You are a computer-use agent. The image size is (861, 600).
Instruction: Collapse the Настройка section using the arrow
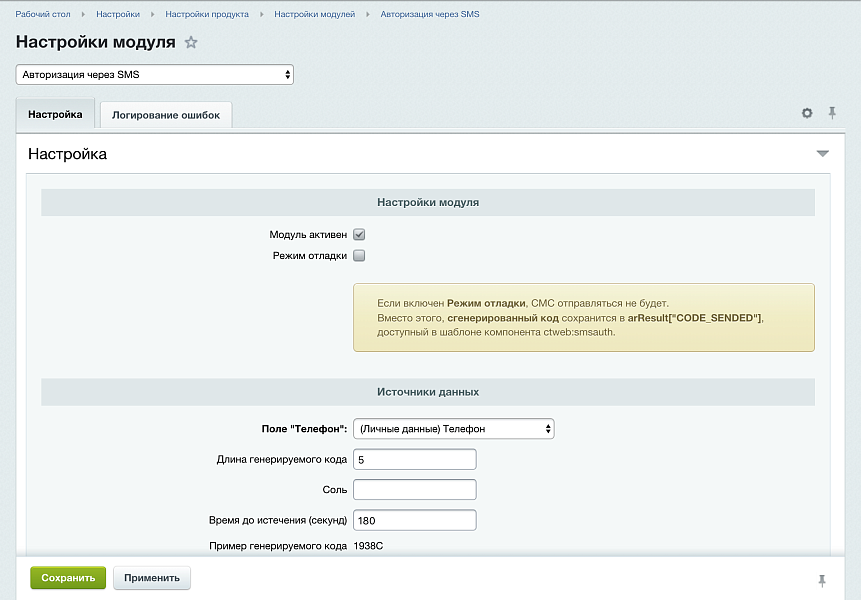[x=823, y=153]
